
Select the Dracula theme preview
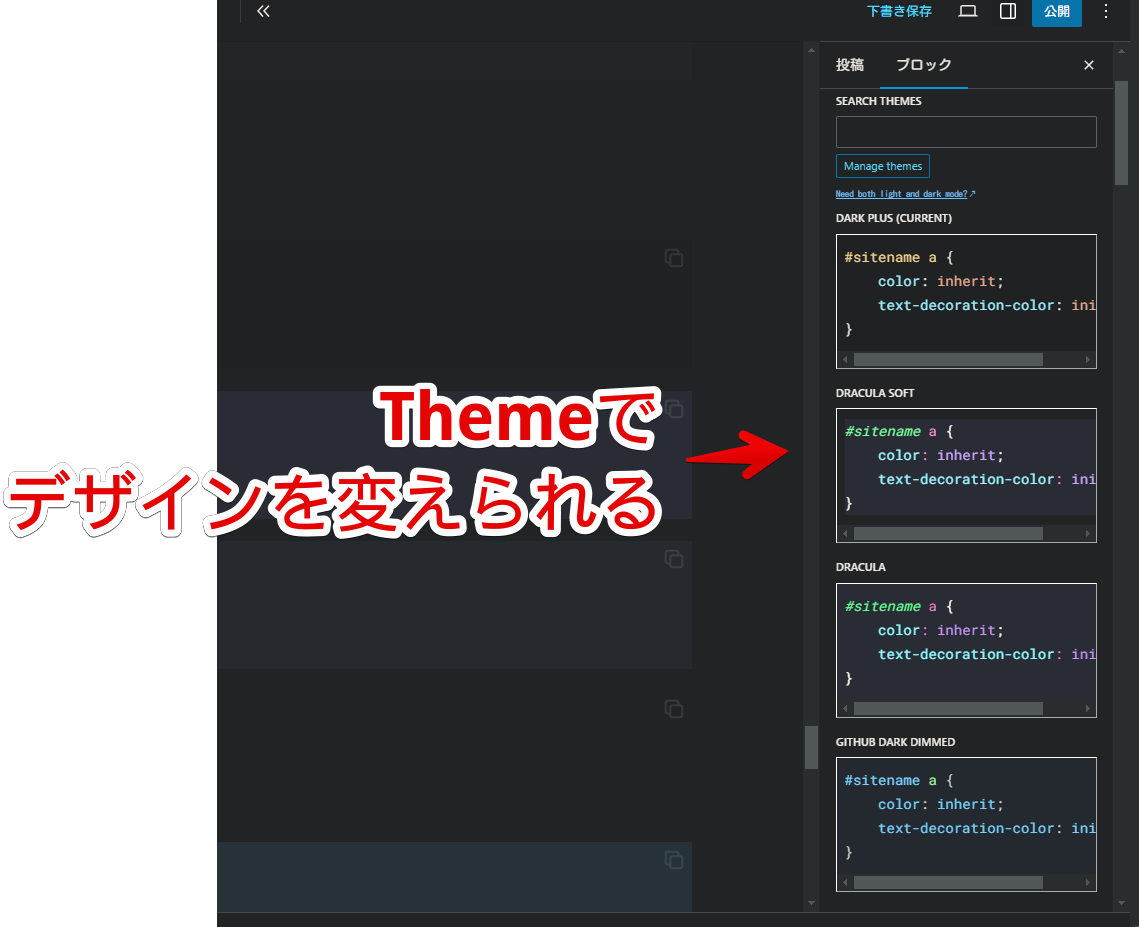coord(966,650)
